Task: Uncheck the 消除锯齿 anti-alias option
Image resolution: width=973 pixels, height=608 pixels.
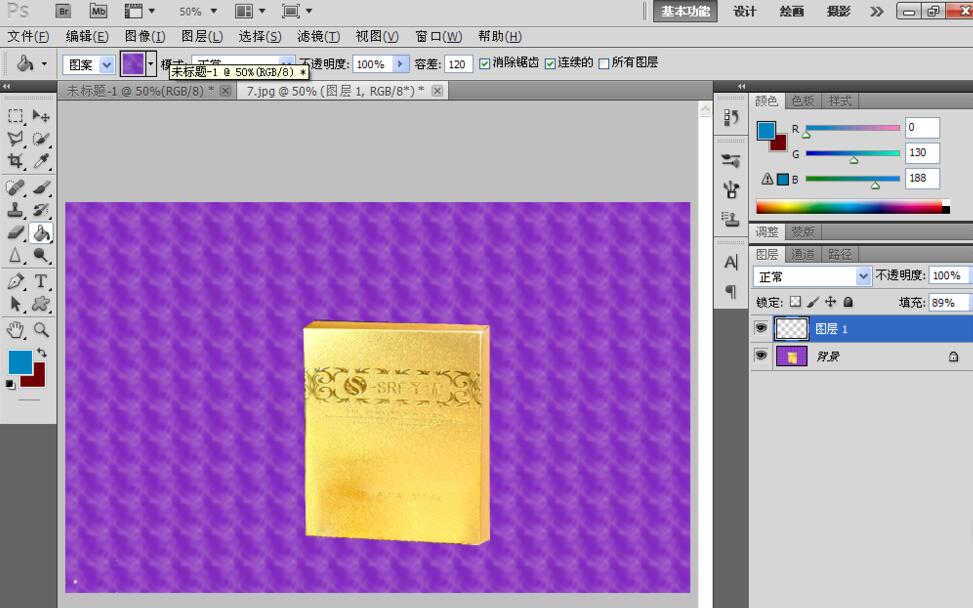Action: point(484,63)
